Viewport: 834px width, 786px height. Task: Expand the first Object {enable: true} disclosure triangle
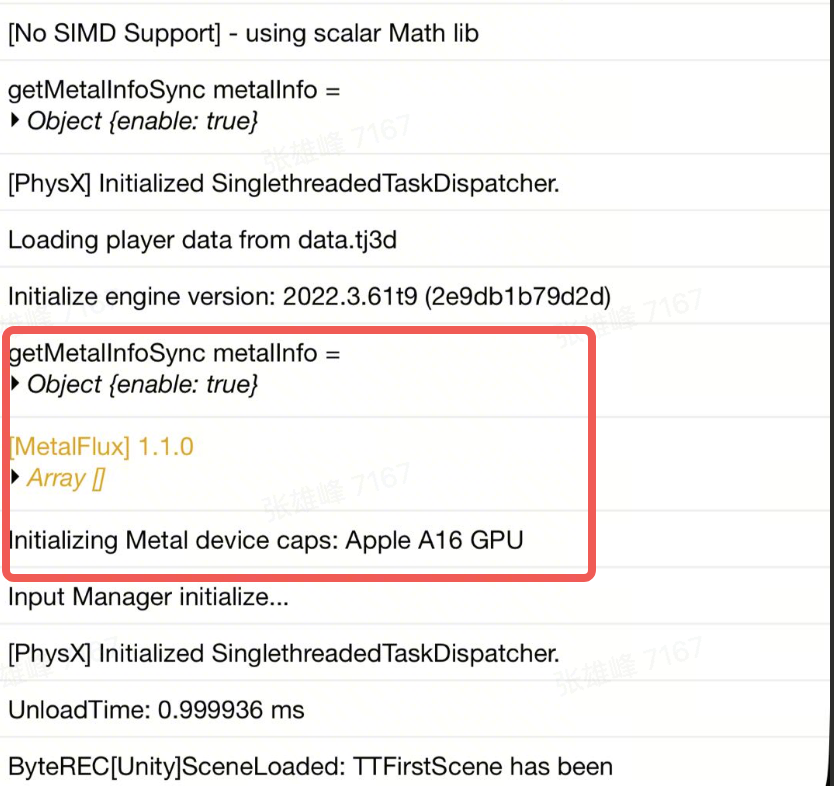pos(15,122)
